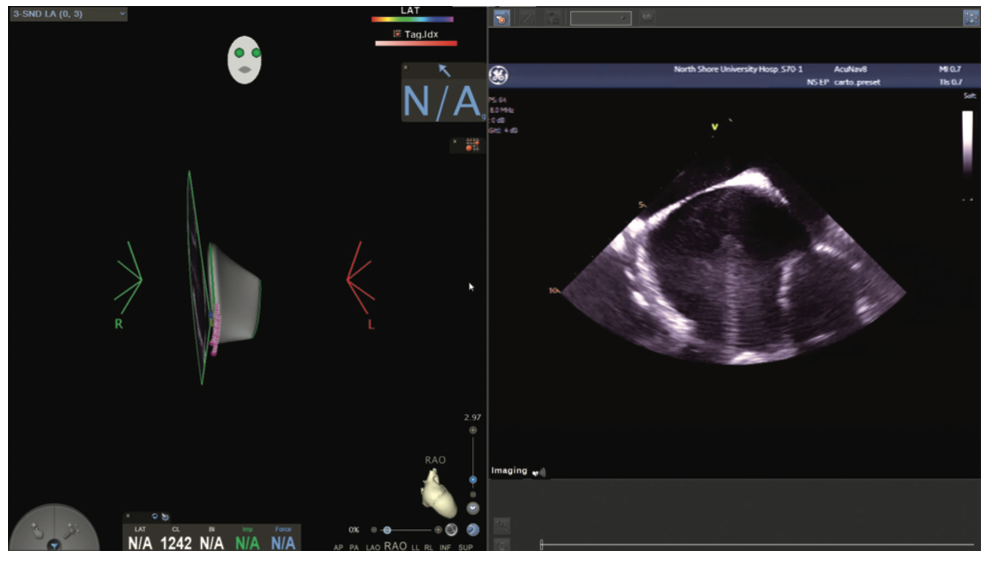This screenshot has width=992, height=562.
Task: Click the ultrasound fan image
Action: point(734,266)
